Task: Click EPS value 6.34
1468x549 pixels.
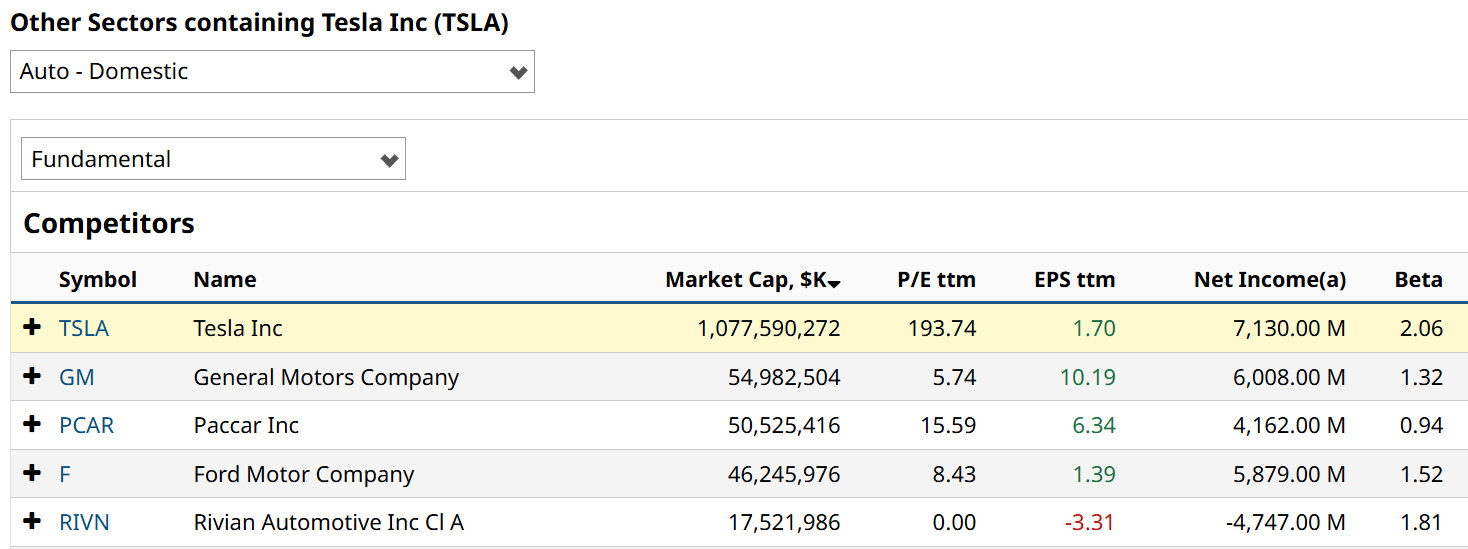Action: [1094, 425]
